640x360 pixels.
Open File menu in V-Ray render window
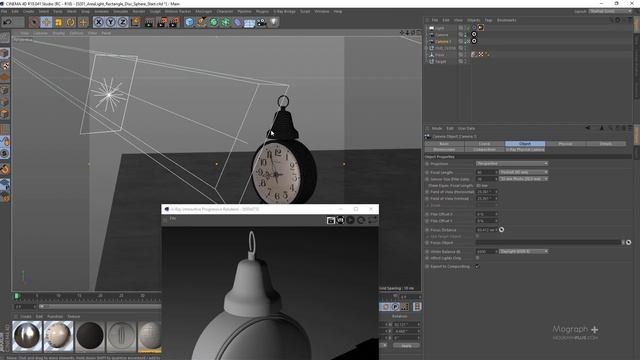173,219
